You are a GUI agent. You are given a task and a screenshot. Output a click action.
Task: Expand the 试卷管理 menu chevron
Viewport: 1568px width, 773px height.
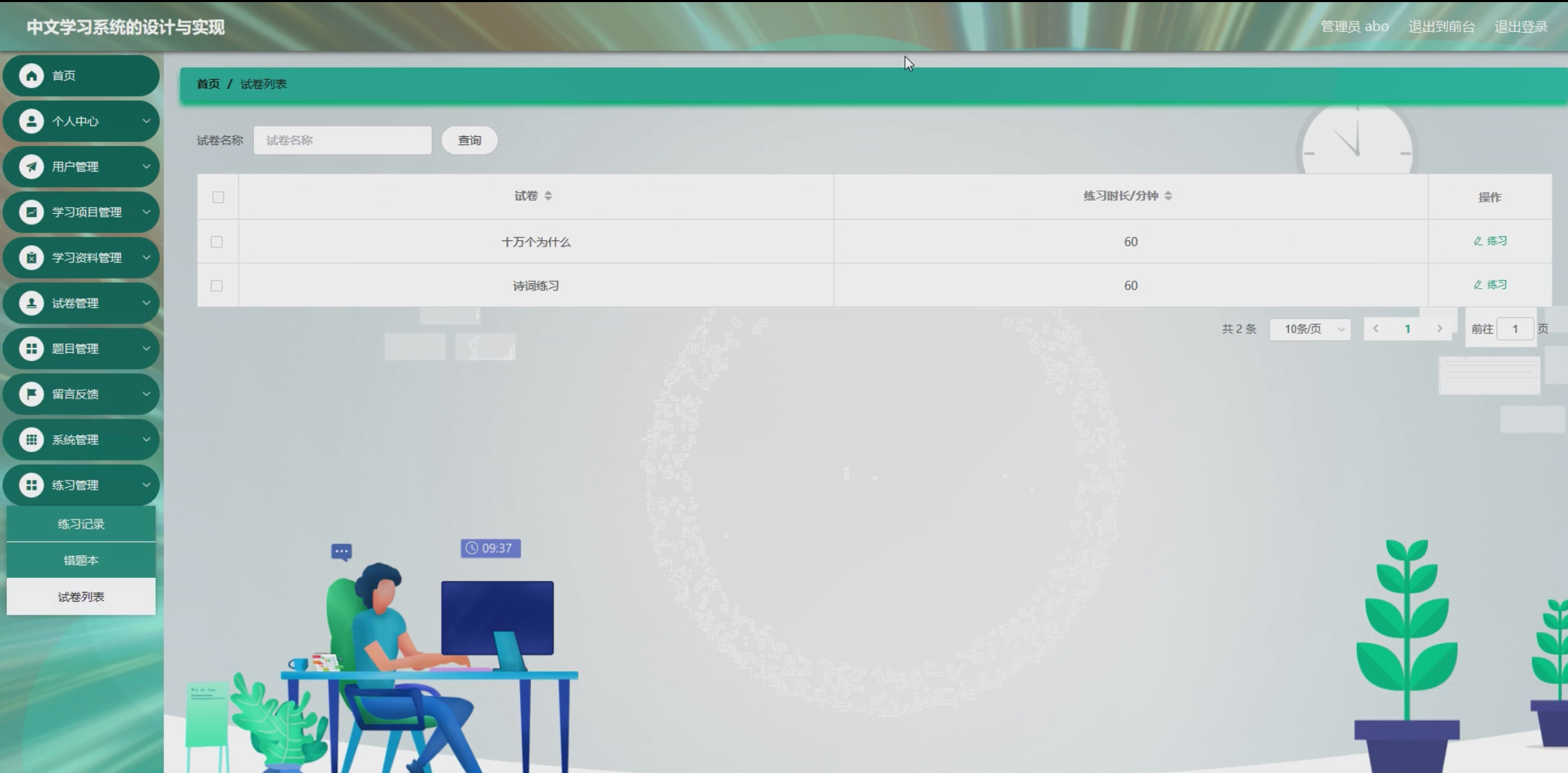tap(146, 304)
